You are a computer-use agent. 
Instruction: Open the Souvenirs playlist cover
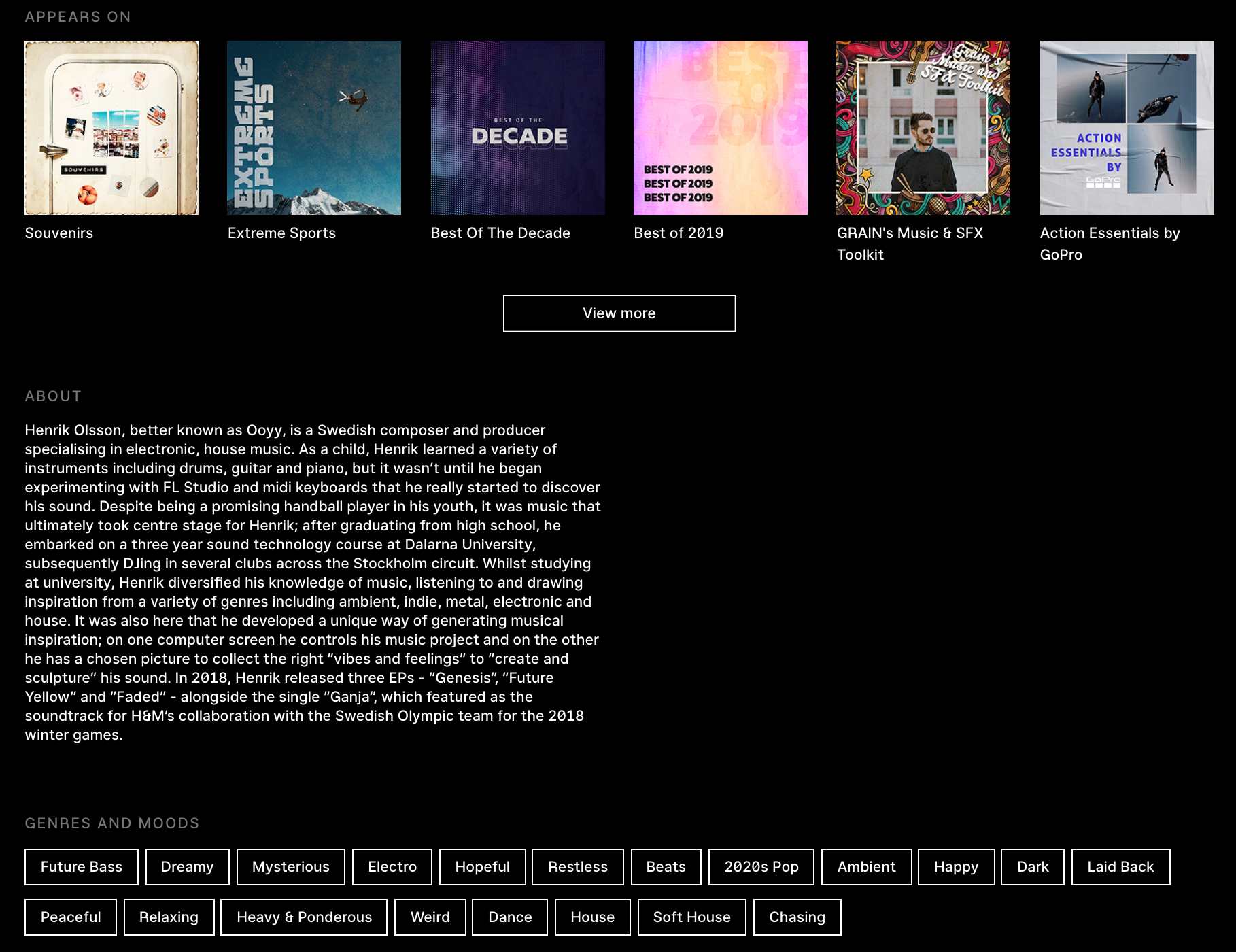tap(111, 128)
